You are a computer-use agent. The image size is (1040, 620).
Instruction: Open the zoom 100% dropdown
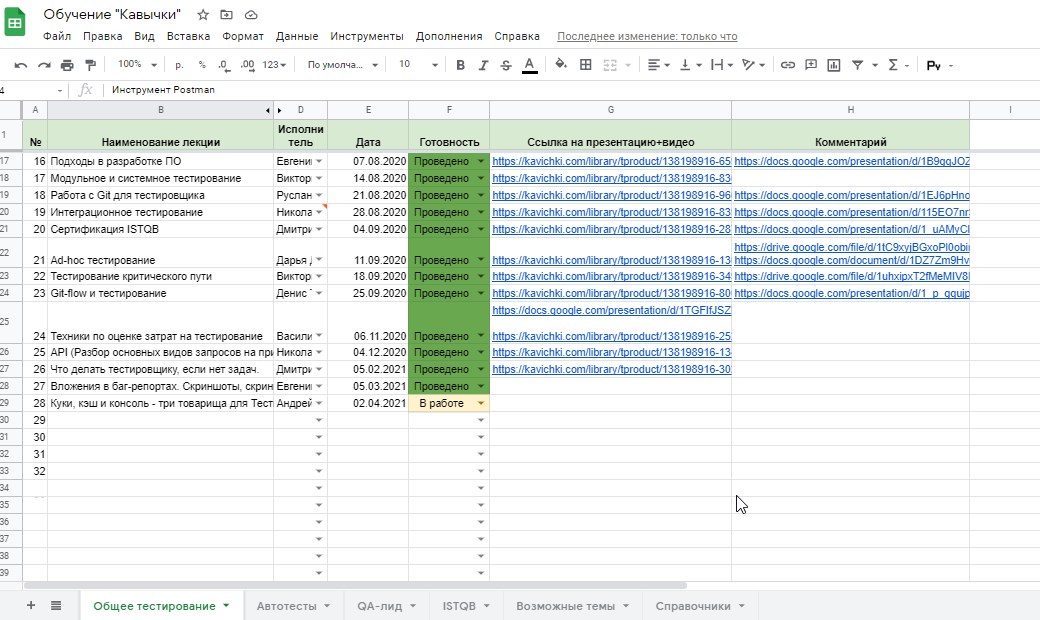[137, 64]
